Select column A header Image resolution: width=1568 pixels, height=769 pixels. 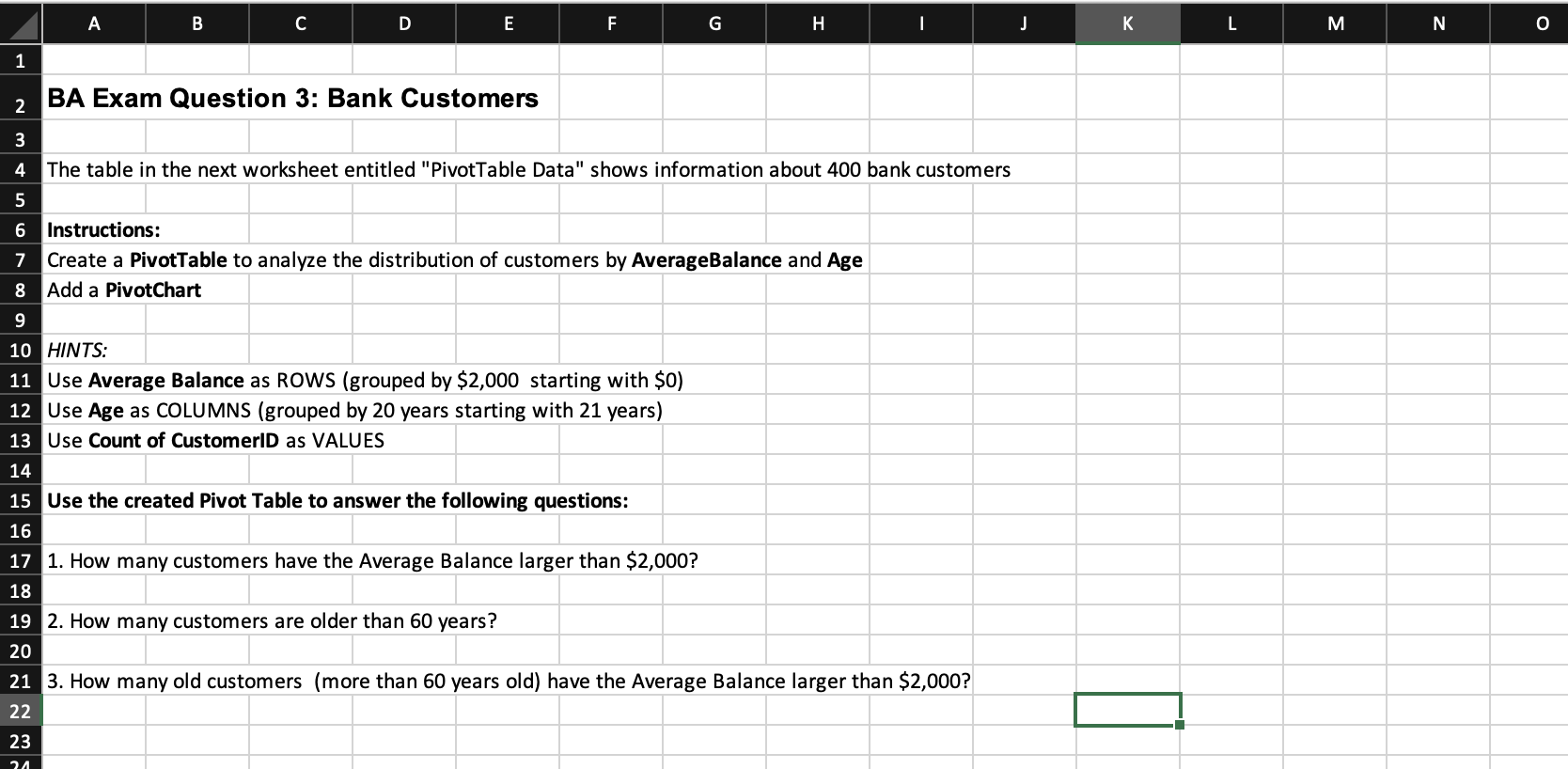(x=94, y=24)
